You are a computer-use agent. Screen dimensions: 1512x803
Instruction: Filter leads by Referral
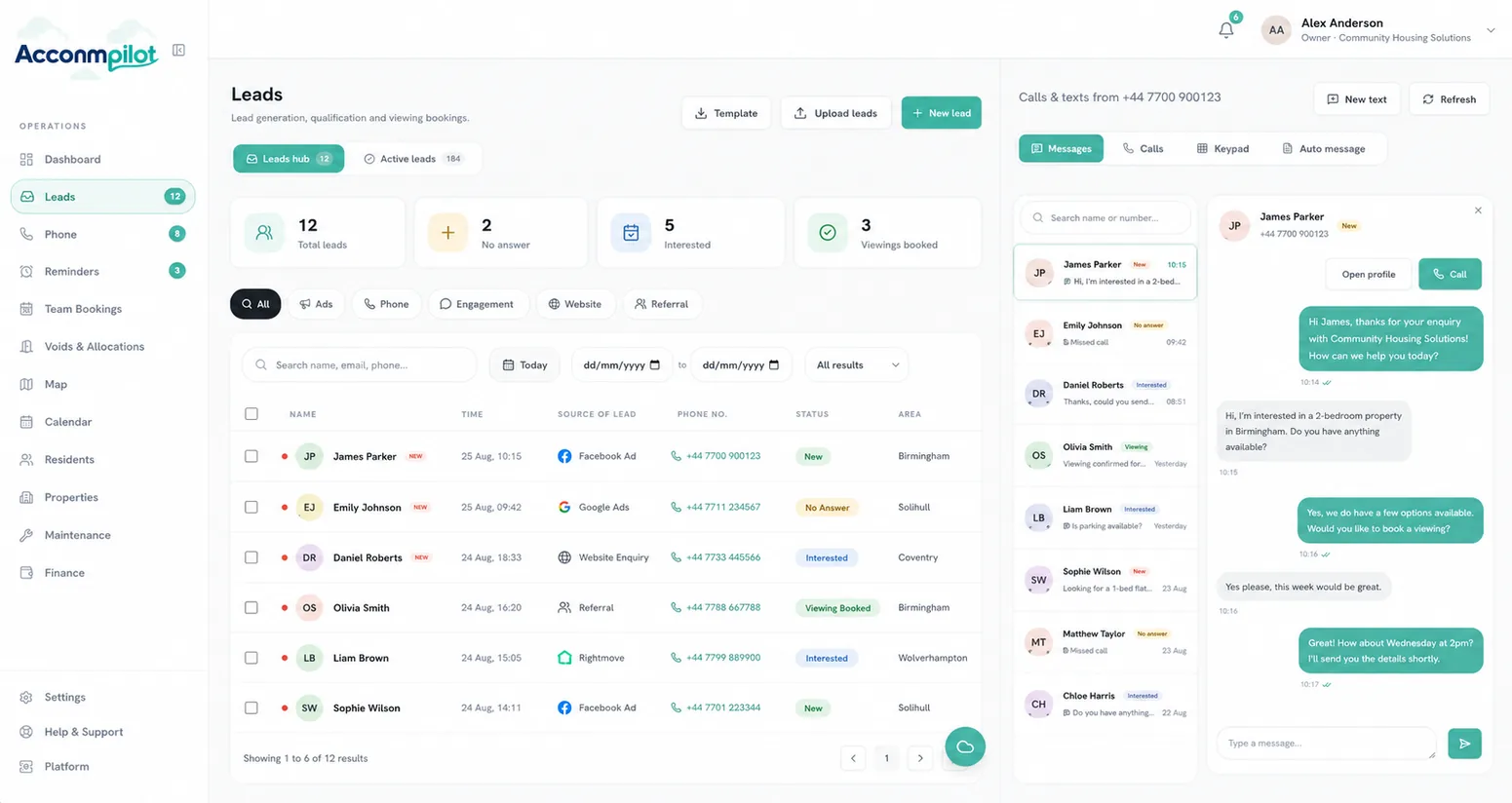(x=661, y=304)
